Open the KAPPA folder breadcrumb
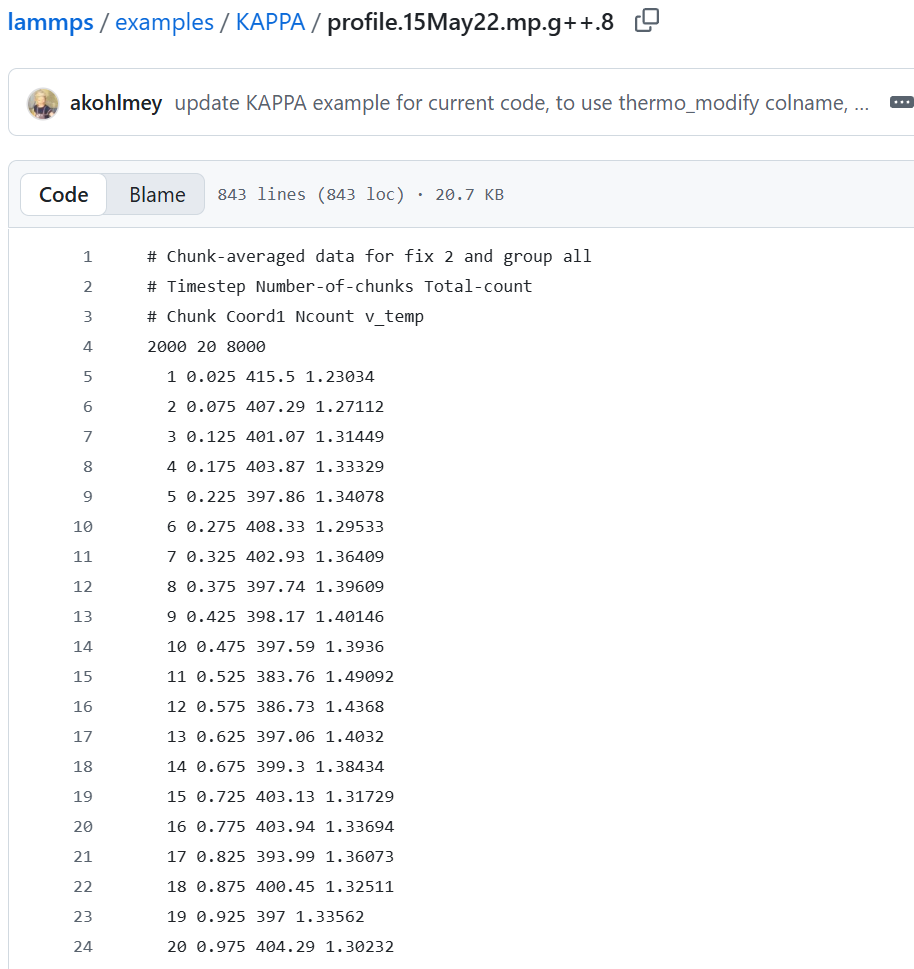This screenshot has height=969, width=914. click(270, 22)
